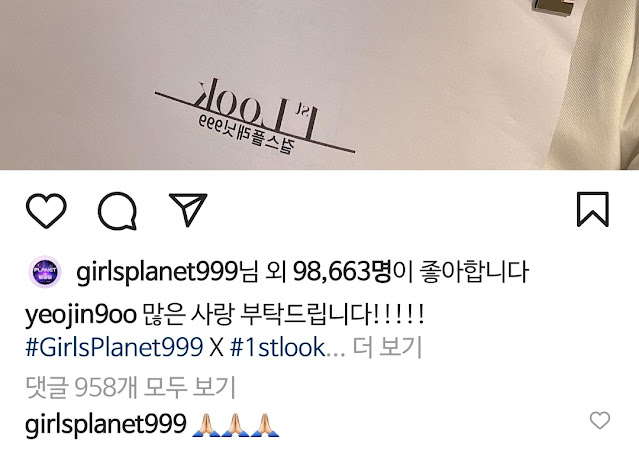Like the post with the heart icon
639x450 pixels.
click(x=46, y=210)
